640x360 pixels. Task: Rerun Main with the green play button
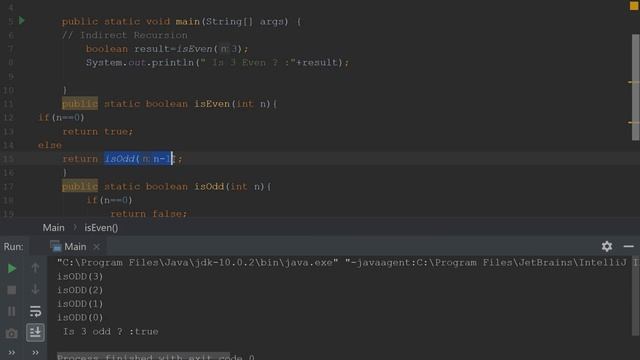[x=12, y=268]
